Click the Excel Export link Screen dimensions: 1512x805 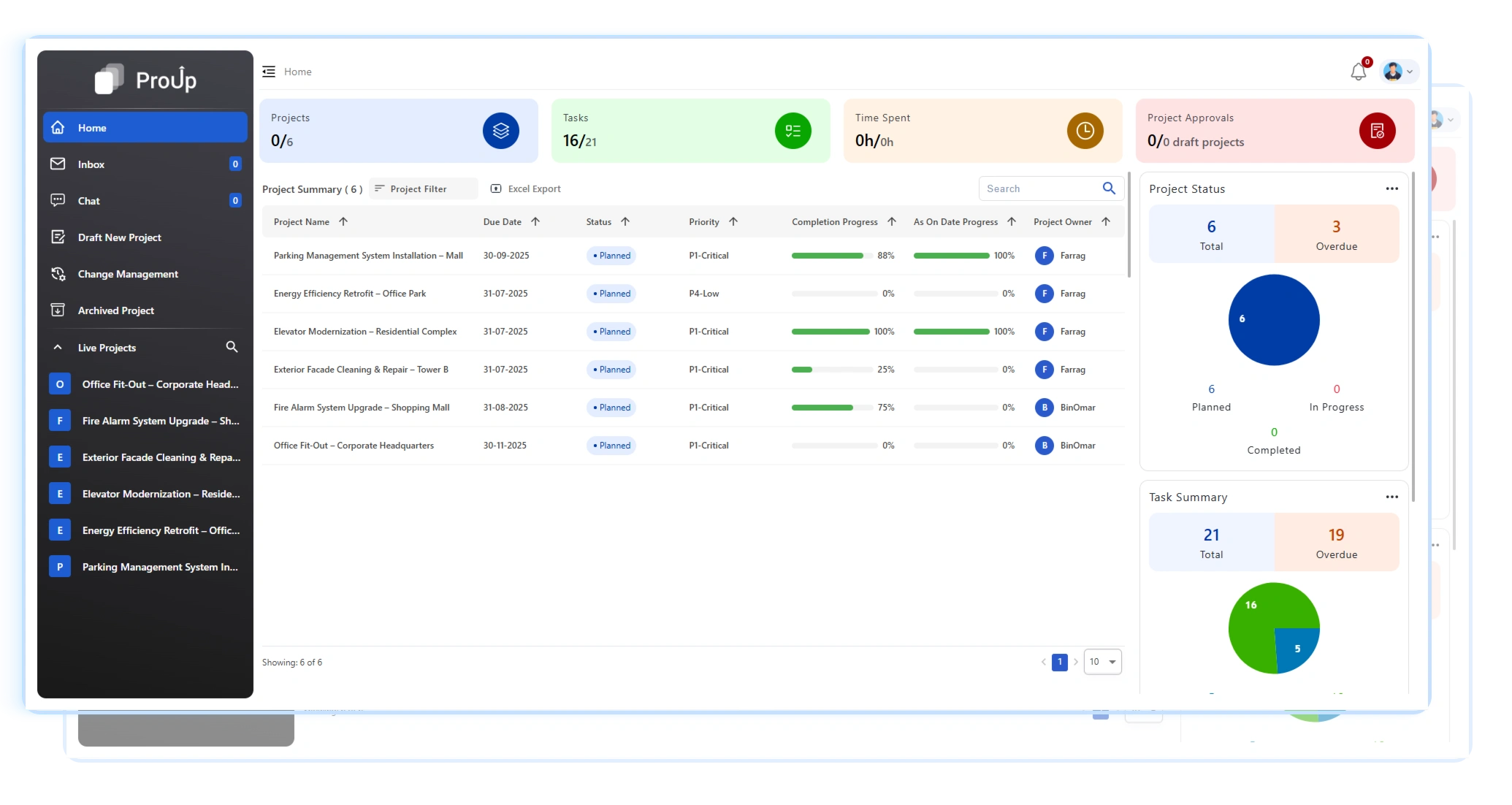(525, 188)
